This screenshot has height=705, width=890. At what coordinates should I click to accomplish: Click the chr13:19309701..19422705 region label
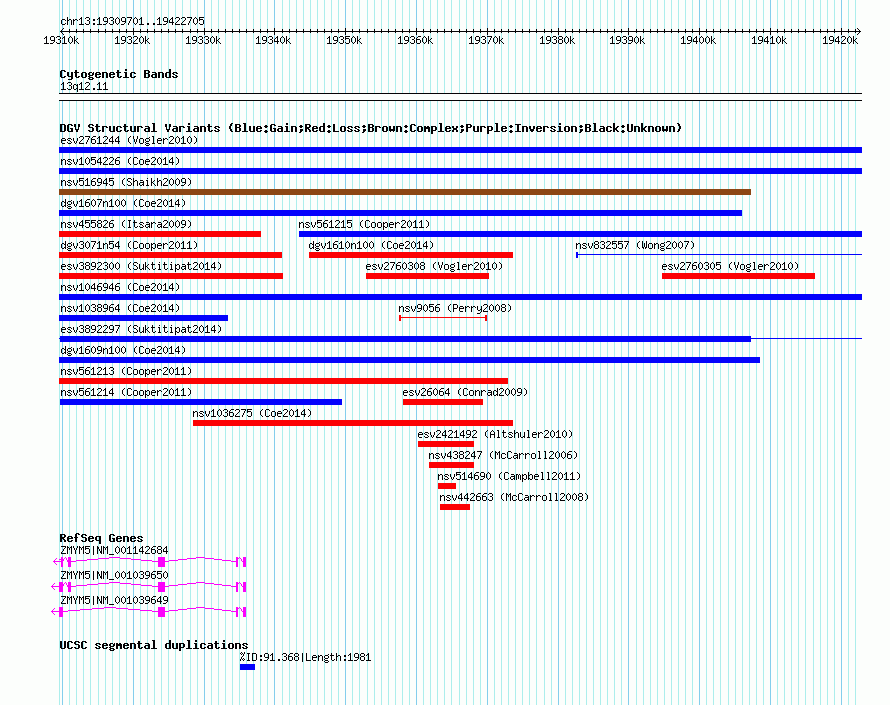pyautogui.click(x=132, y=21)
